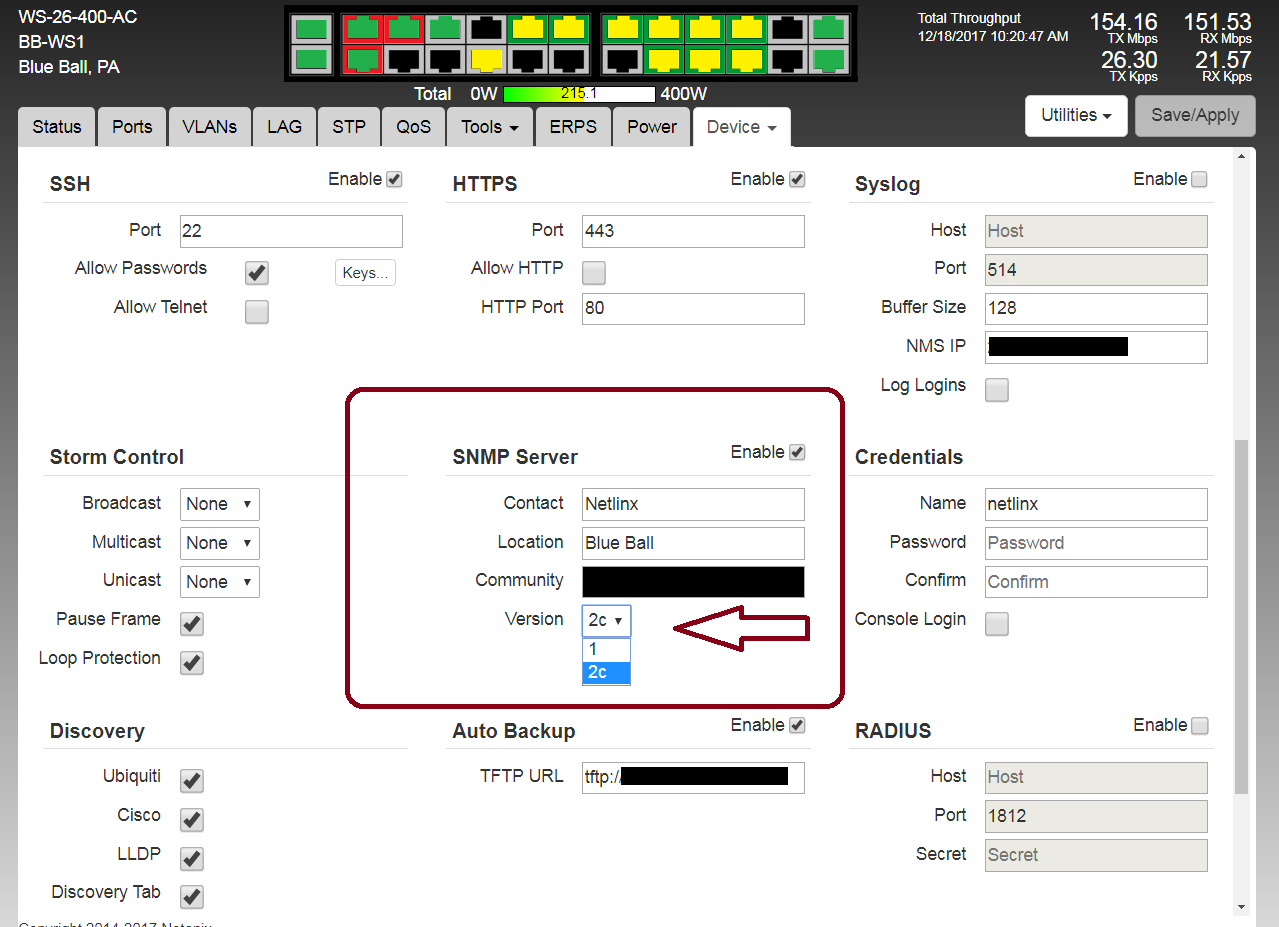Switch to the VLANs tab
Image resolution: width=1279 pixels, height=927 pixels.
click(209, 127)
